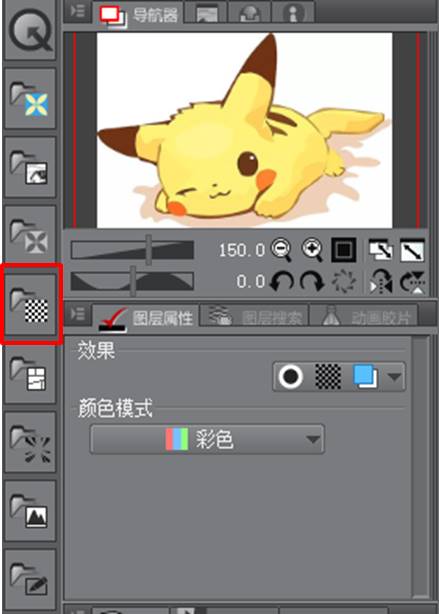The image size is (439, 614).
Task: Toggle the layer color effect
Action: coord(365,376)
